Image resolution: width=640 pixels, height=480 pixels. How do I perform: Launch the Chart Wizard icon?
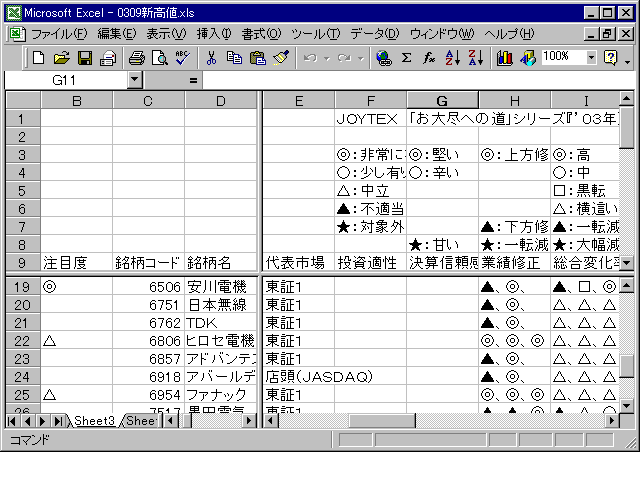click(504, 58)
